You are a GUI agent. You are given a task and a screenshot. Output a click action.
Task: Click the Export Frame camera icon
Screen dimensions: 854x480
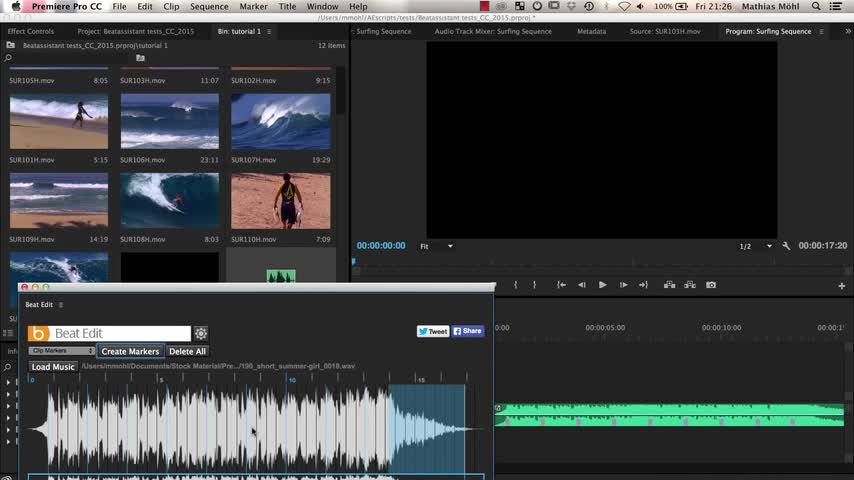pyautogui.click(x=711, y=285)
